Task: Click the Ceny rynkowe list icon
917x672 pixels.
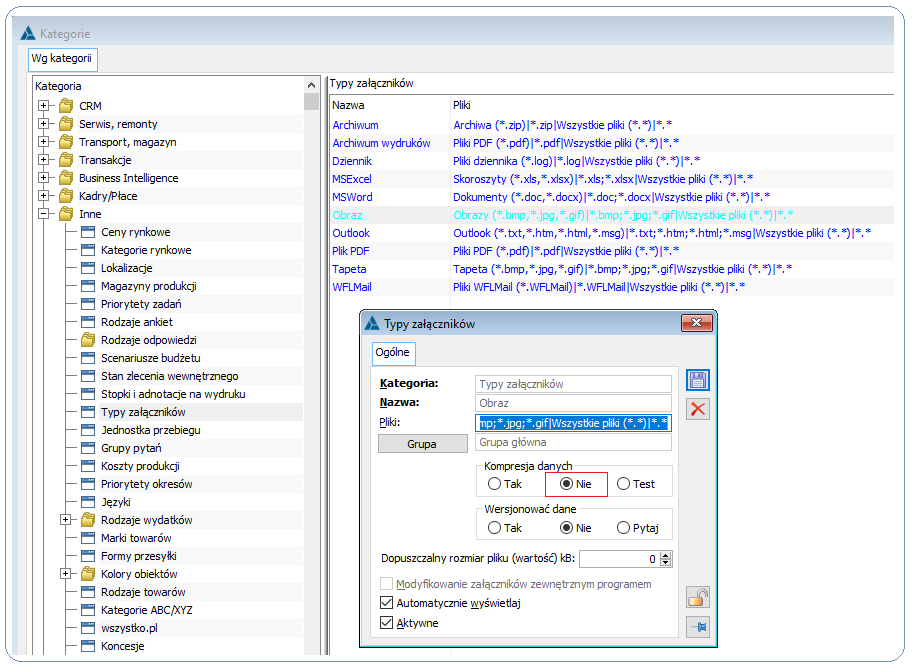Action: point(88,232)
